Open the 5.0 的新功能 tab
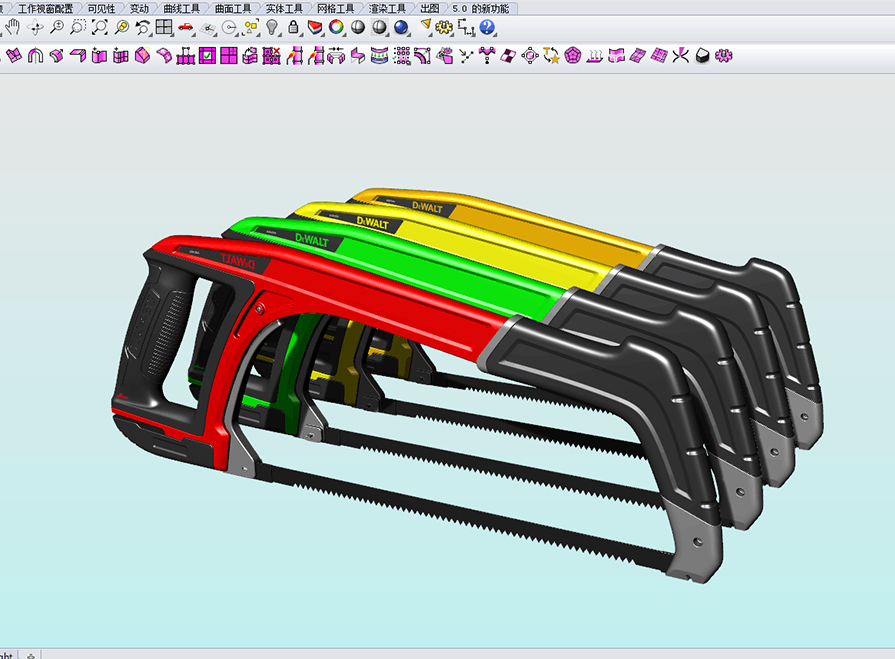 [x=481, y=9]
